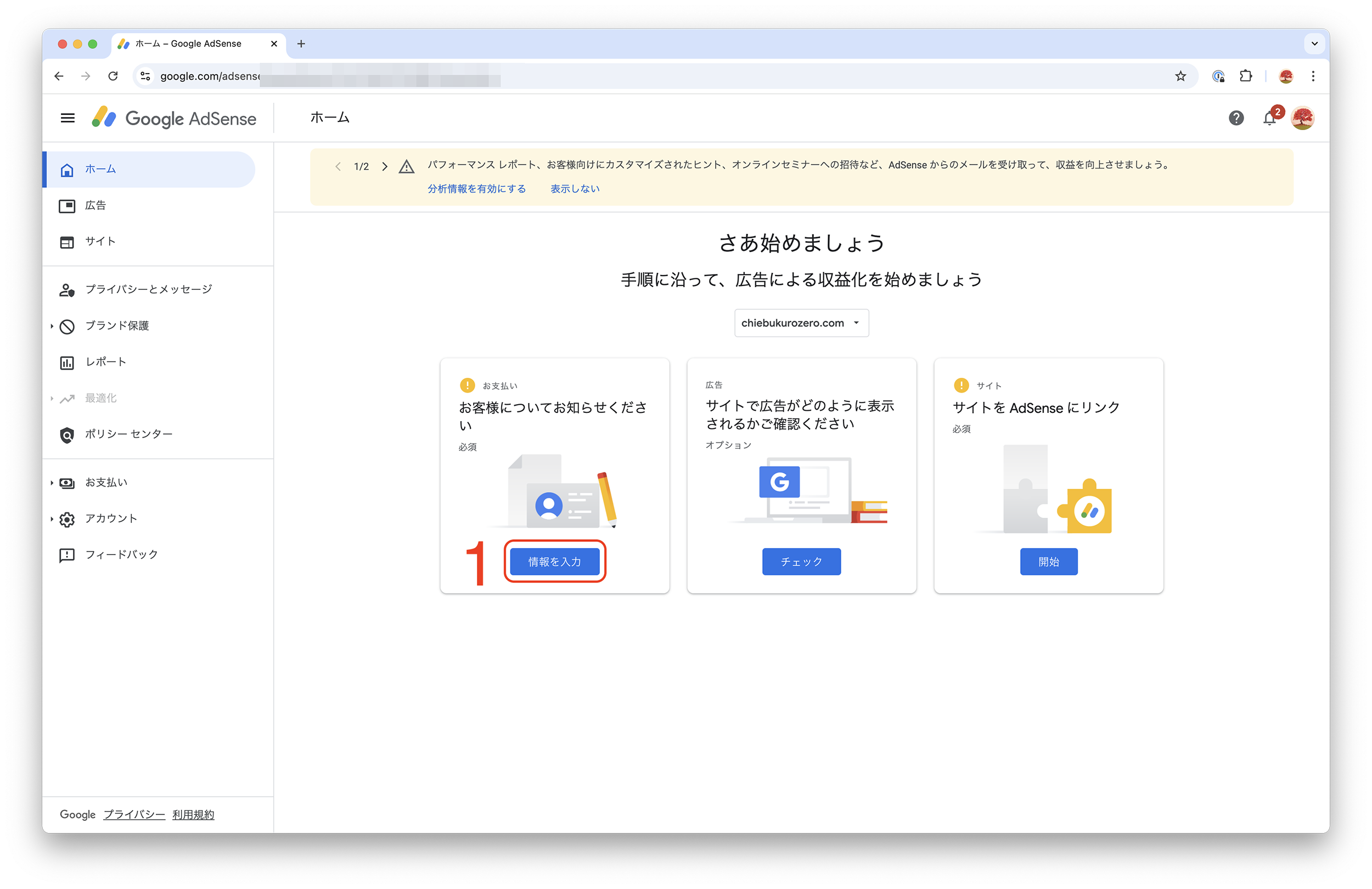This screenshot has height=889, width=1372.
Task: Expand the ブランド保護 sidebar section
Action: 52,327
